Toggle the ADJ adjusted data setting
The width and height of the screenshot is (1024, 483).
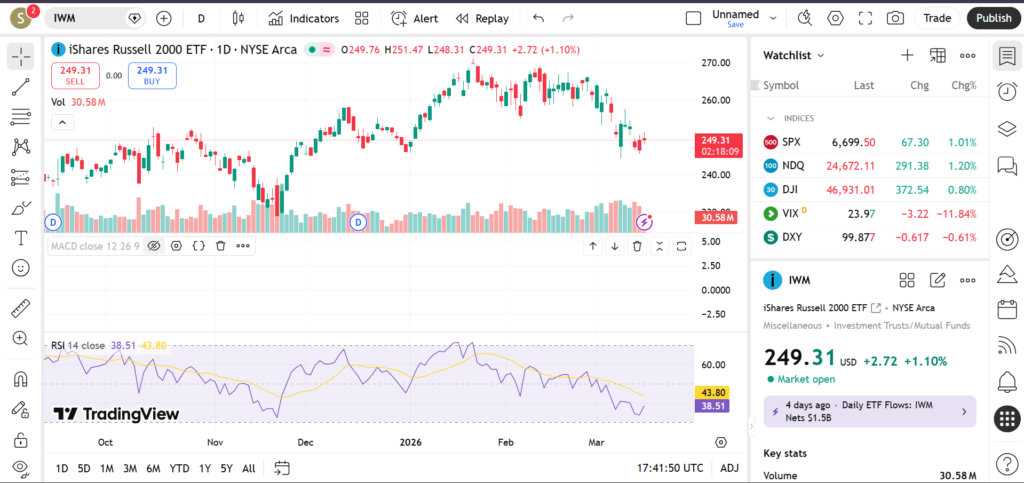pyautogui.click(x=729, y=468)
